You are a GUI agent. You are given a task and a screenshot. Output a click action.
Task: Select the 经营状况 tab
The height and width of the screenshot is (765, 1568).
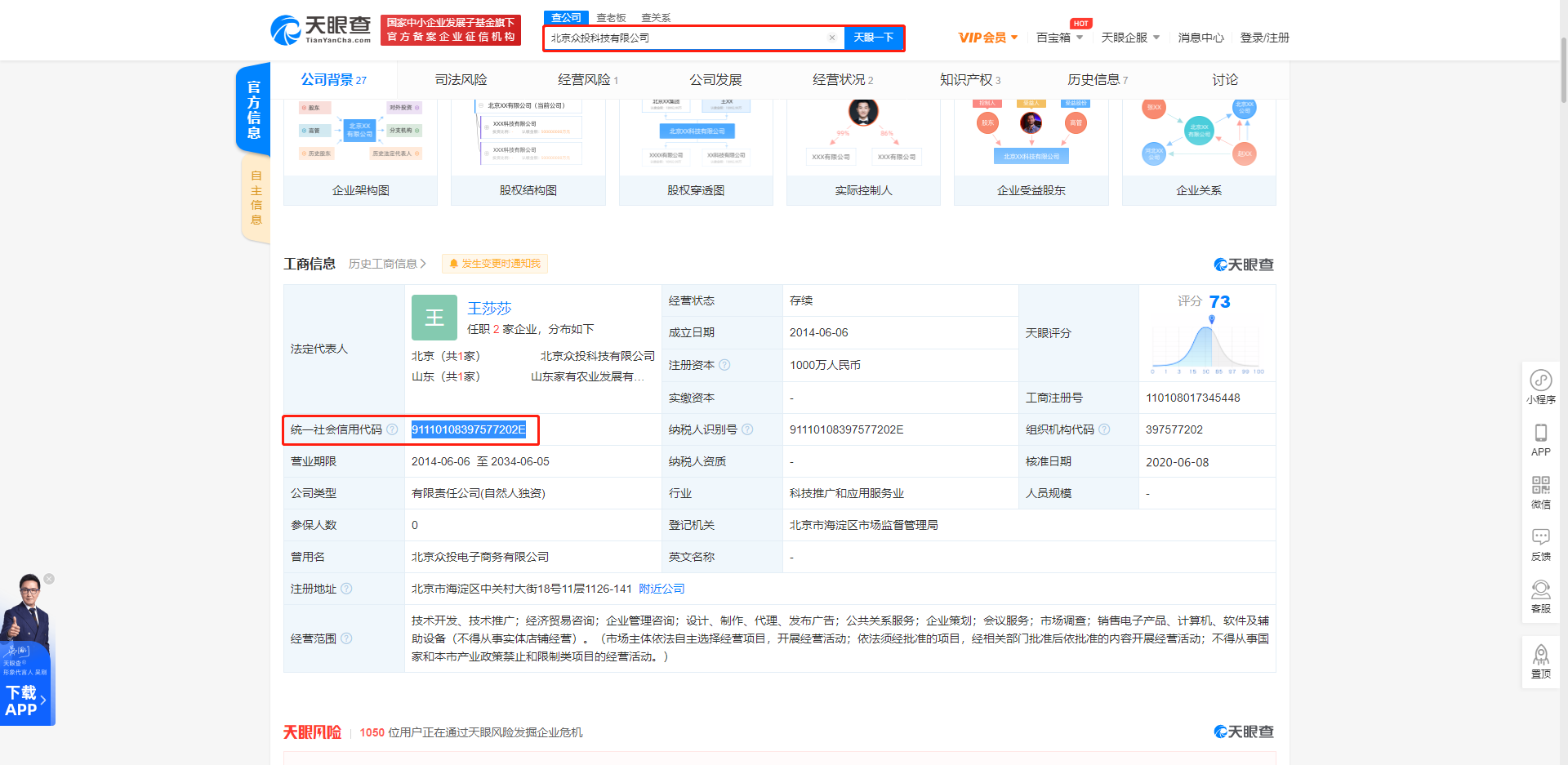[x=843, y=79]
